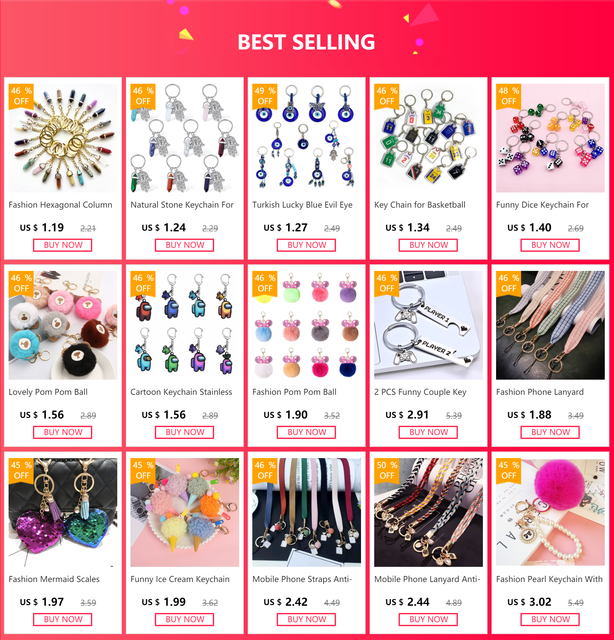The image size is (614, 640).
Task: Click BUY NOW for Natural Stone Keychain
Action: click(x=185, y=245)
